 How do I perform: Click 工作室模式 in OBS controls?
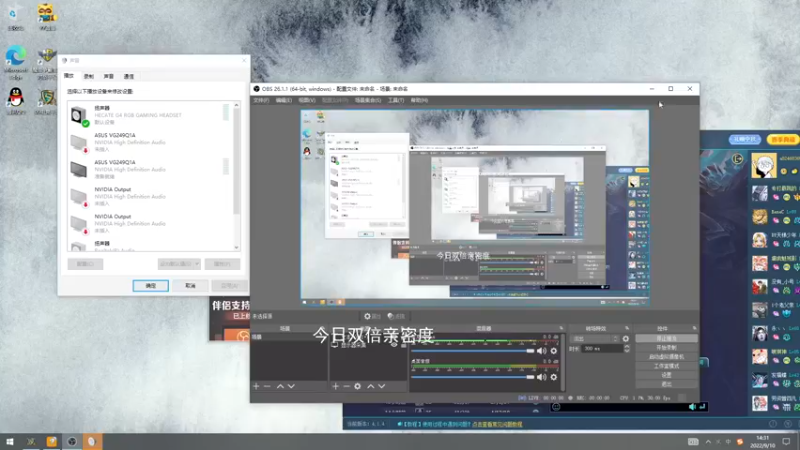[x=666, y=366]
